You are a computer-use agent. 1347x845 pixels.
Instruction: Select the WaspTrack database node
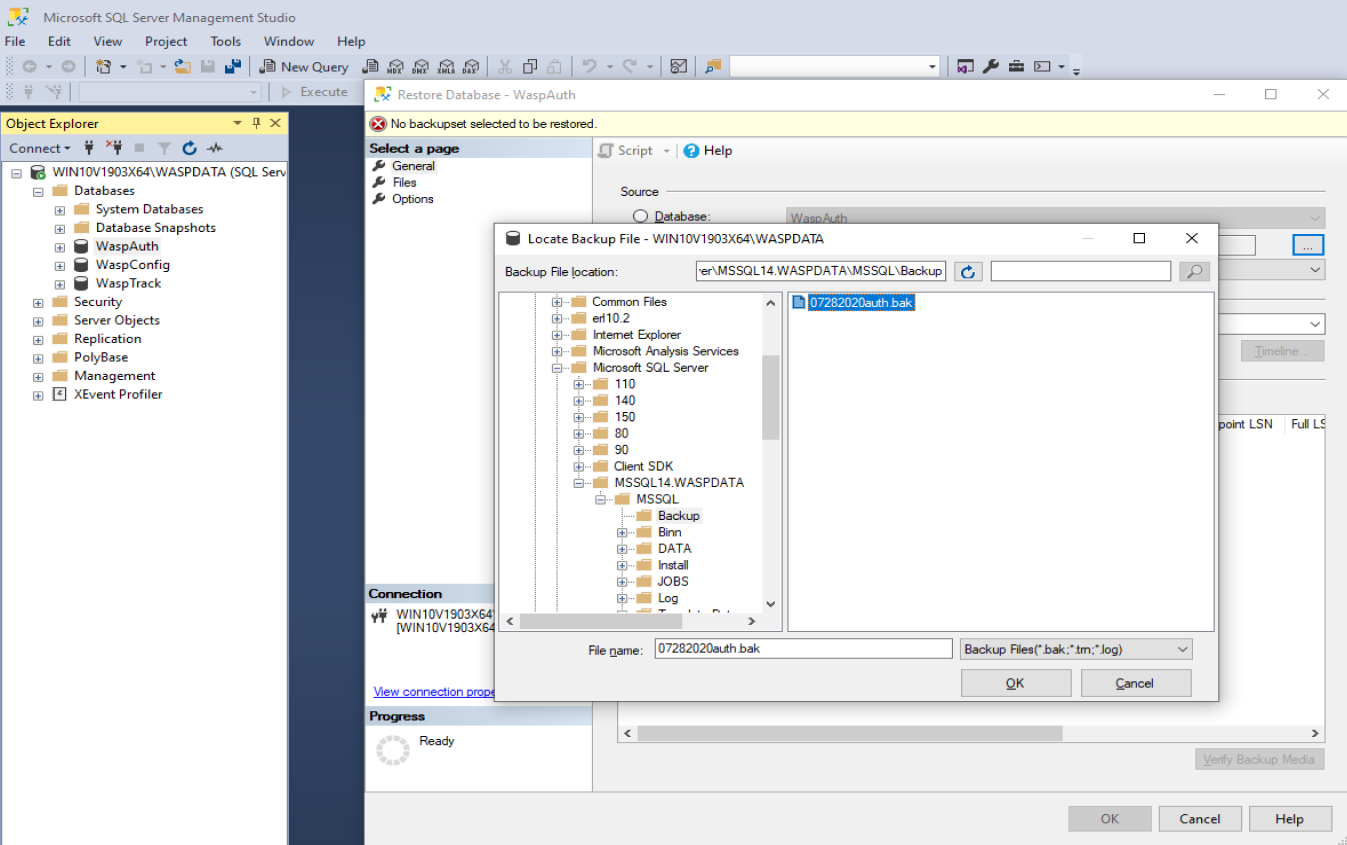tap(128, 283)
